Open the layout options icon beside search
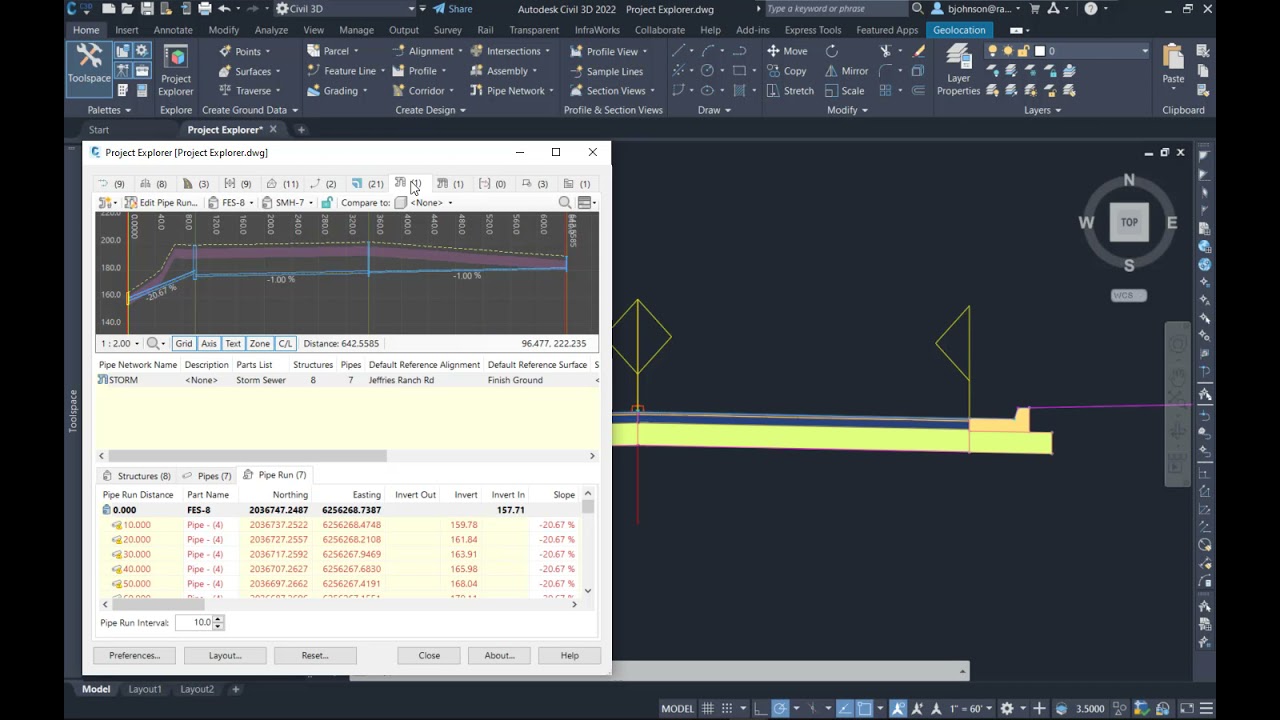 coord(587,203)
